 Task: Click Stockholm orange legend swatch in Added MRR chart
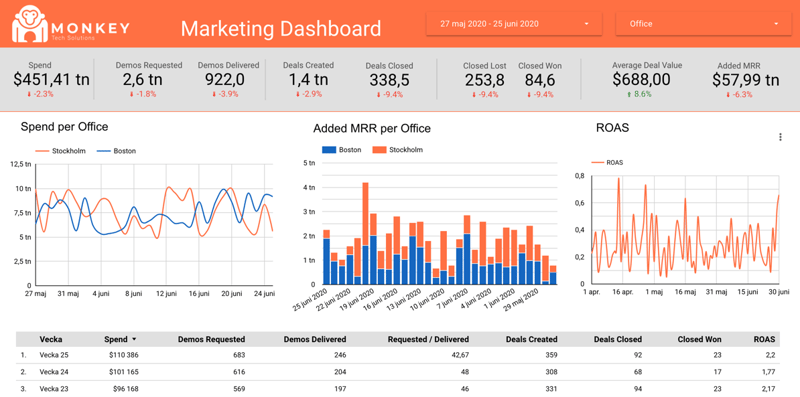point(379,150)
